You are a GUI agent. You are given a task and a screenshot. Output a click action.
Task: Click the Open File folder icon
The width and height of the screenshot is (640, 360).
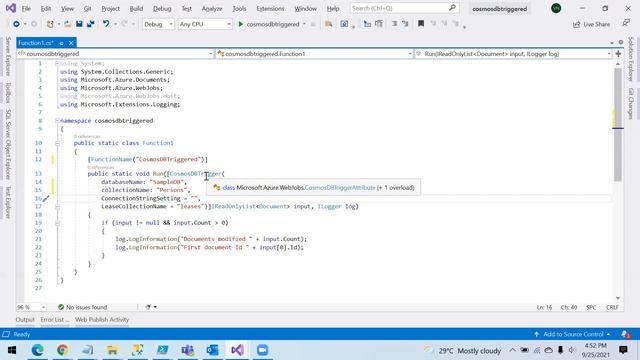click(x=68, y=24)
